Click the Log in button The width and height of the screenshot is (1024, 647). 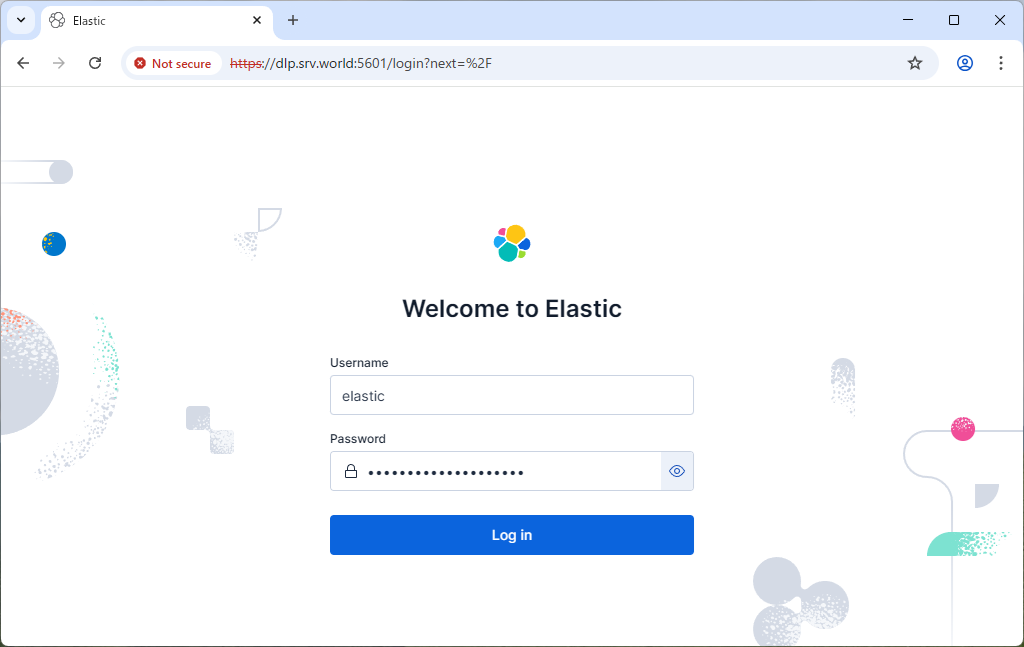[511, 535]
